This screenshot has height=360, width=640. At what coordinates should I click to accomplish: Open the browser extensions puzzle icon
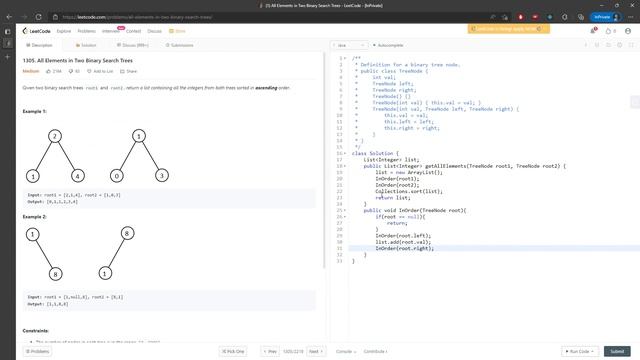point(565,17)
